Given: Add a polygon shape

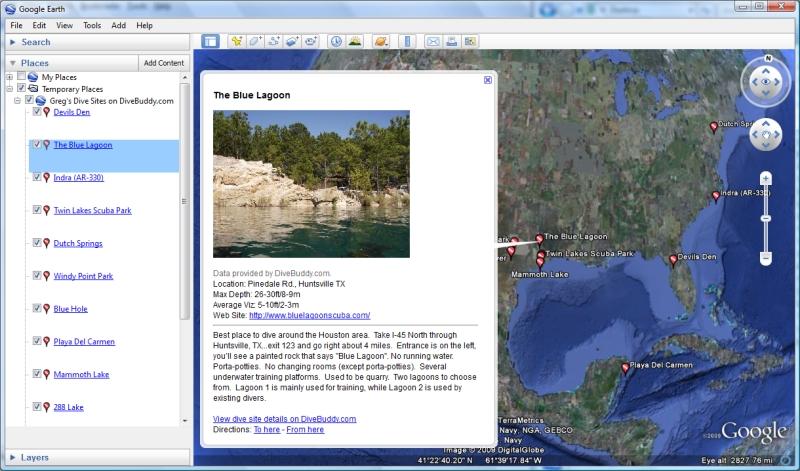Looking at the screenshot, I should pos(255,41).
